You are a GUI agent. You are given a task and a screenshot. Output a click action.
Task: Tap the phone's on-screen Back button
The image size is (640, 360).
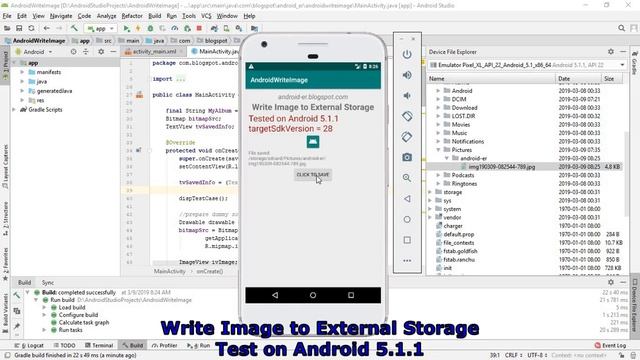[x=275, y=295]
